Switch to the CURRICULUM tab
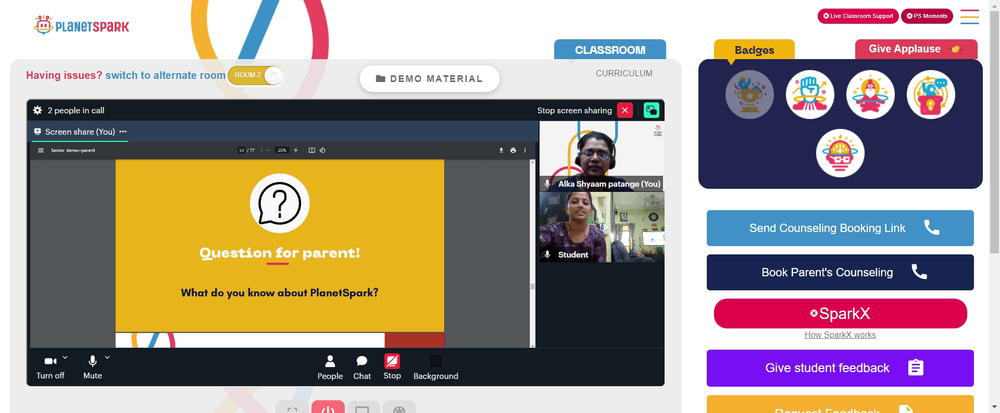This screenshot has height=413, width=1000. (x=624, y=73)
